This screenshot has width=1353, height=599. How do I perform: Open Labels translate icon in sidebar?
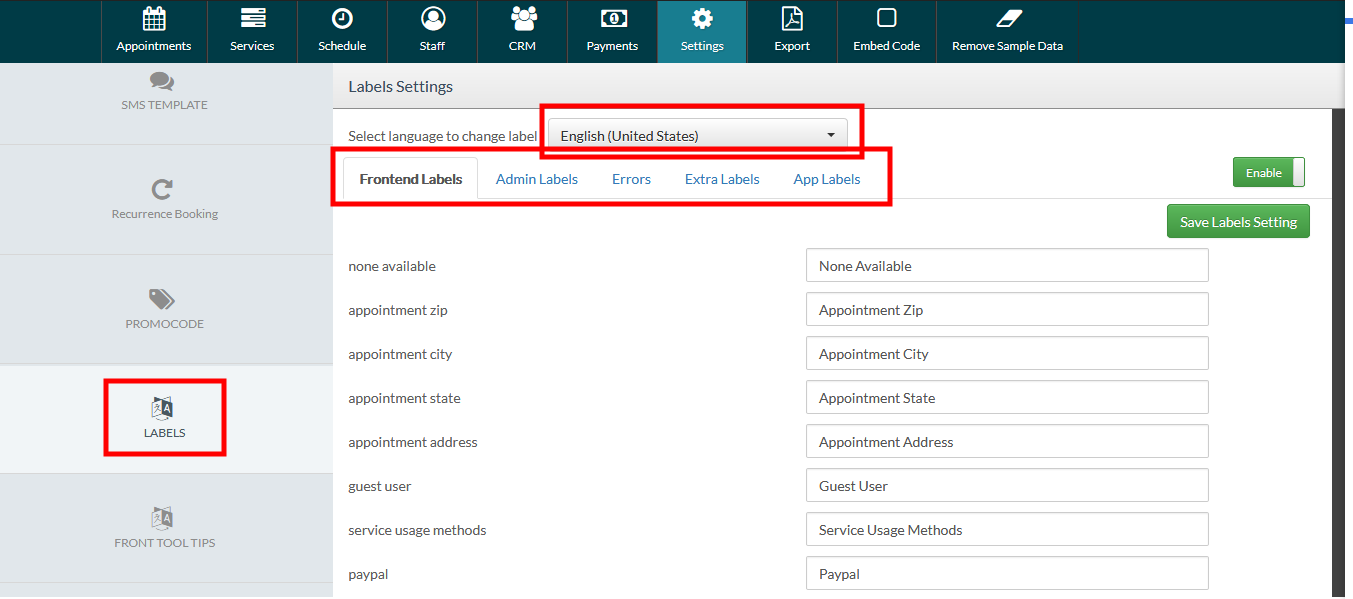(163, 408)
